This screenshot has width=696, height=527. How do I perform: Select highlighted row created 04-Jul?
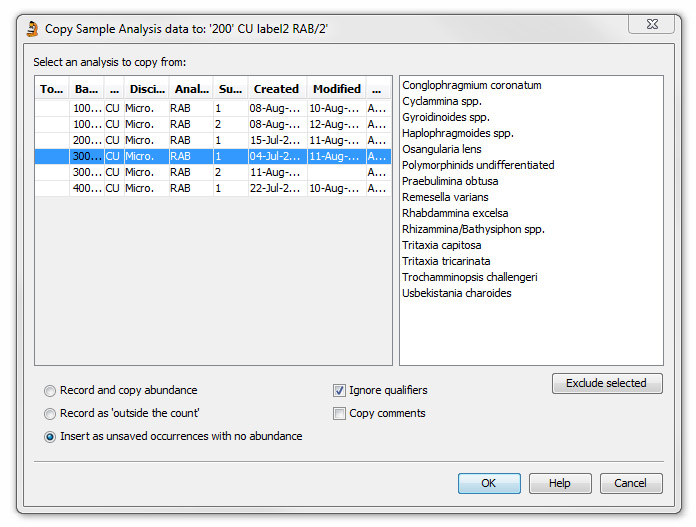point(213,156)
